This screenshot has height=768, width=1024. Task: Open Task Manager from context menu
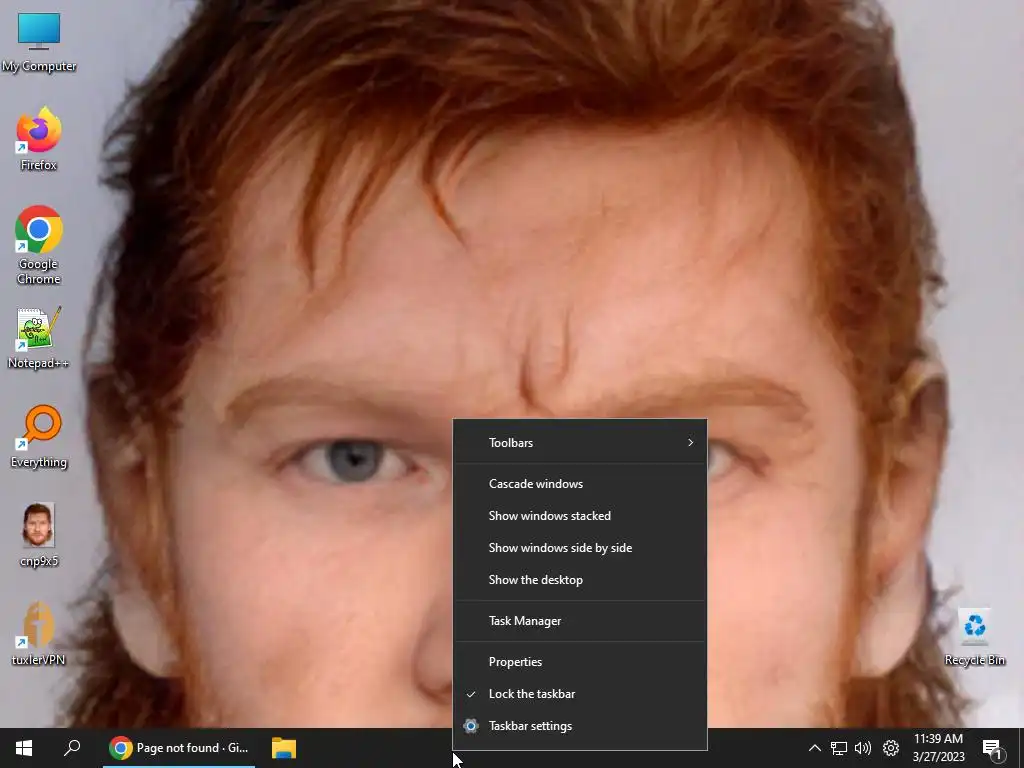pos(580,621)
